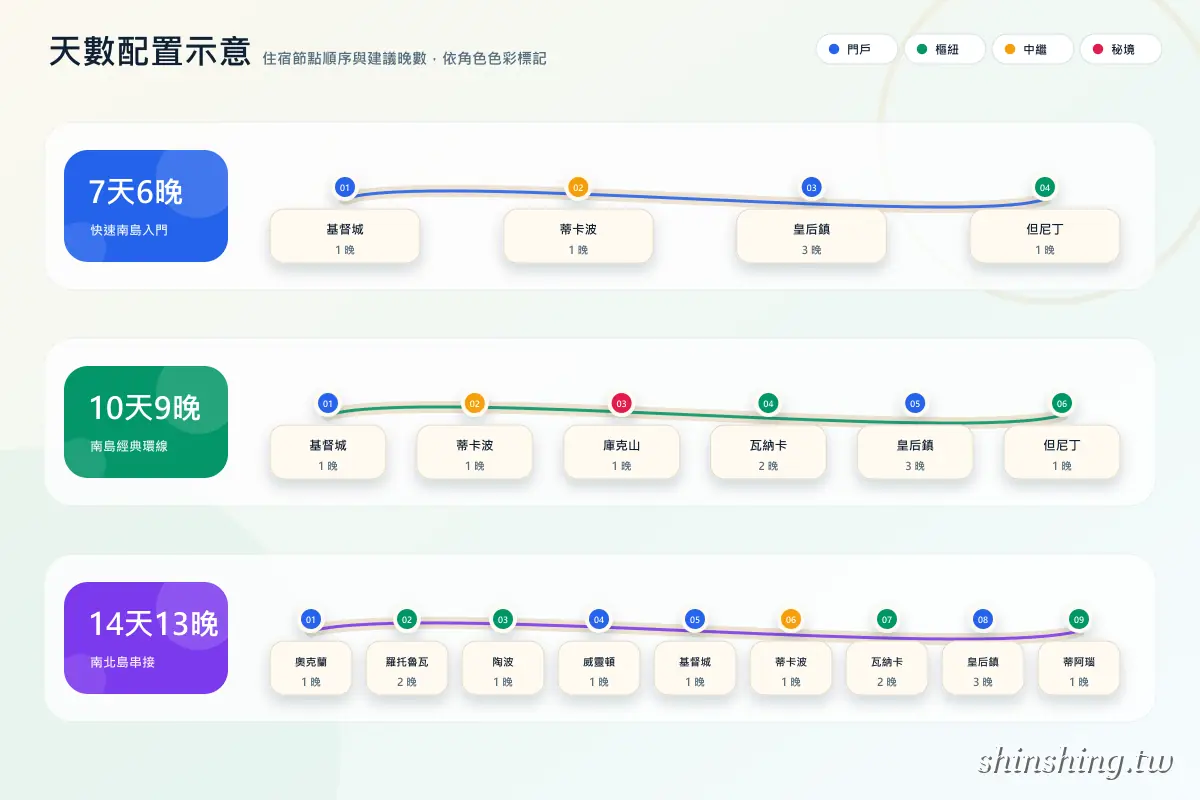Click node 01 marker in 14天13晚 route

[x=311, y=620]
